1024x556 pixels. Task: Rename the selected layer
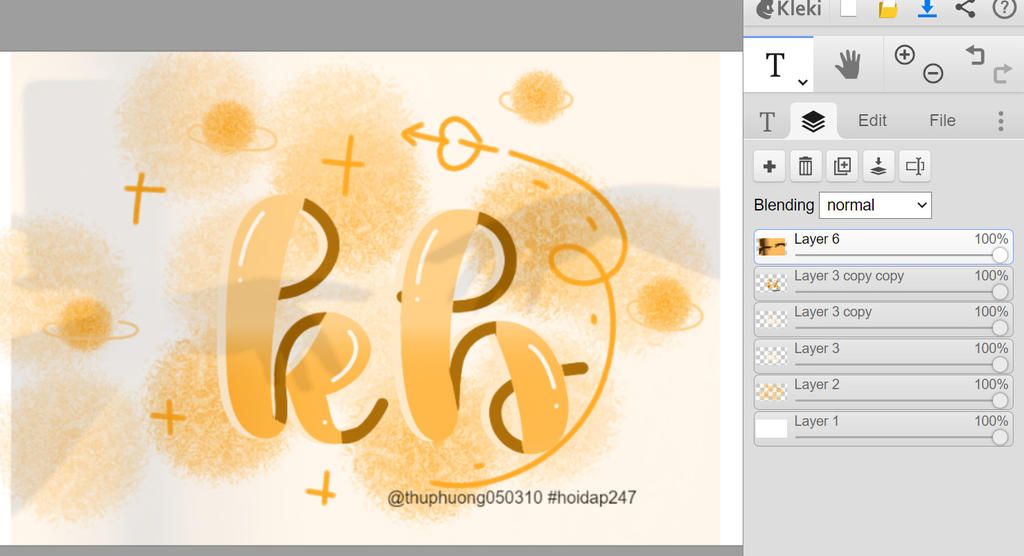point(915,167)
